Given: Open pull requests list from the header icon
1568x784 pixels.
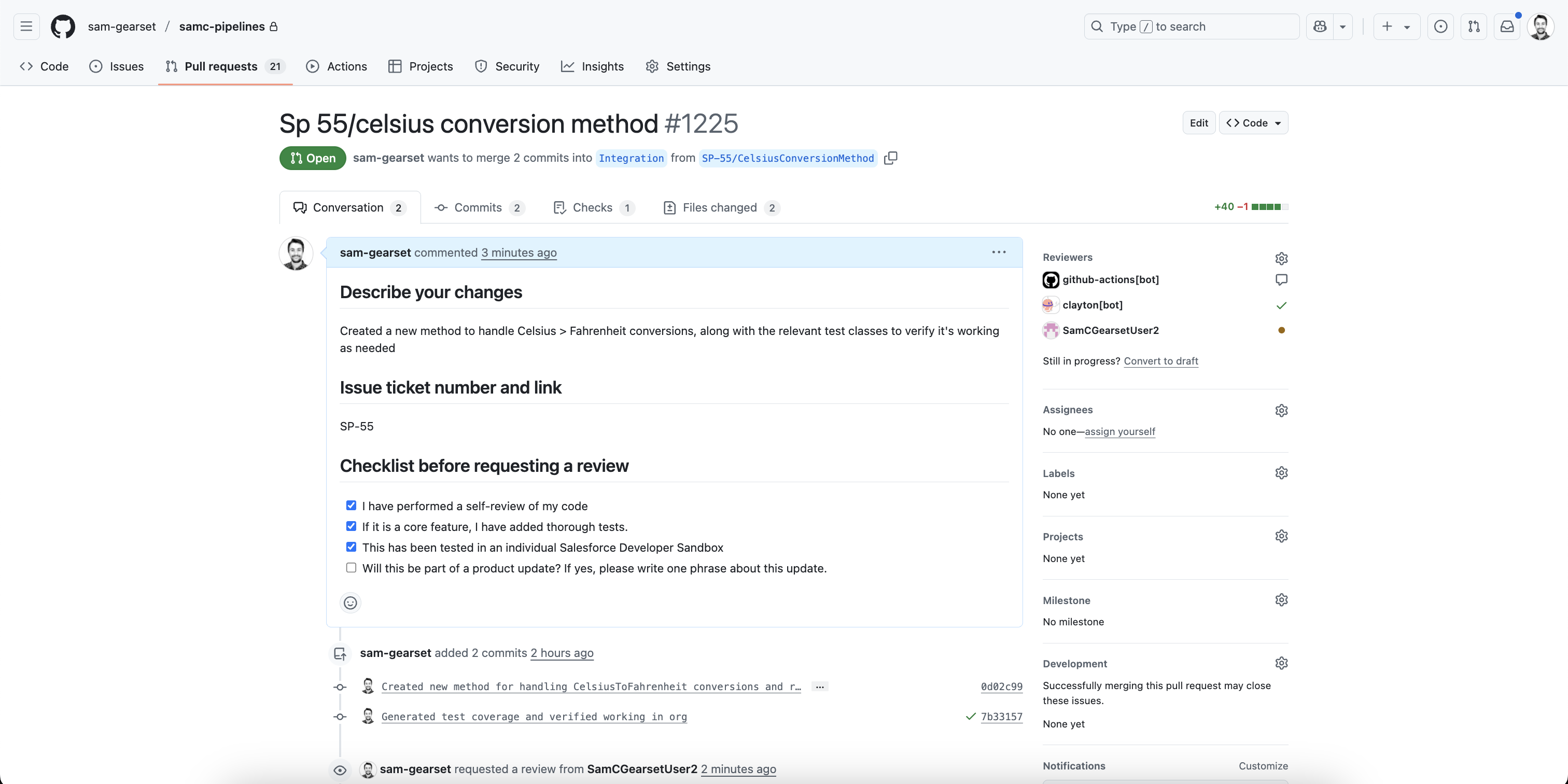Looking at the screenshot, I should coord(1474,26).
